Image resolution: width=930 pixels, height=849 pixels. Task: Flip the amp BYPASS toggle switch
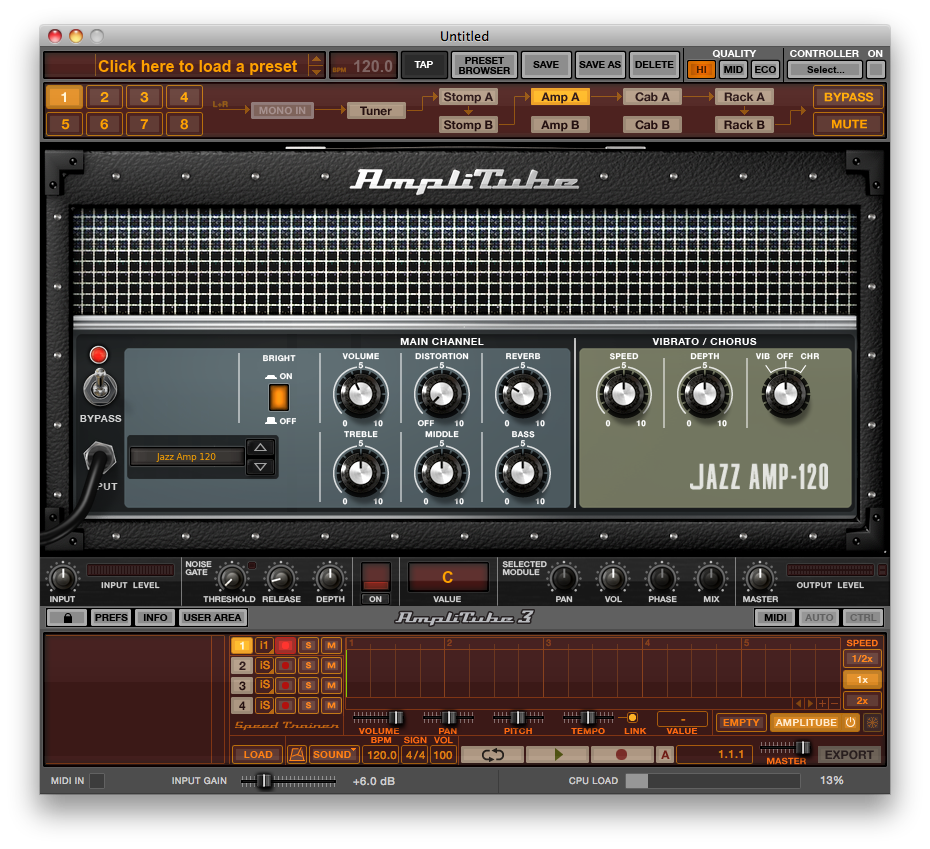pos(100,387)
